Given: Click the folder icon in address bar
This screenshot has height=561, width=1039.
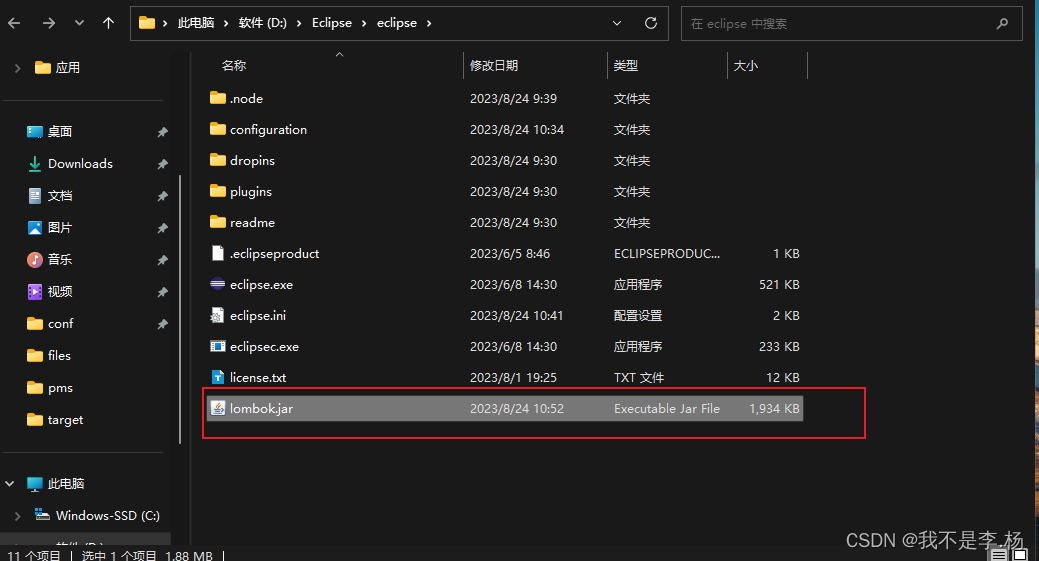Looking at the screenshot, I should (147, 23).
